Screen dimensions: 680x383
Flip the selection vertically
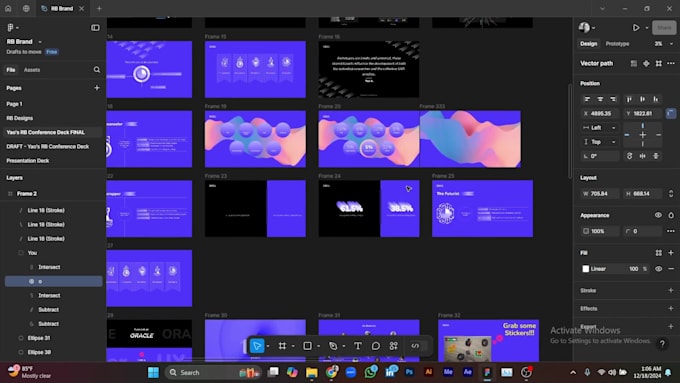pos(656,156)
